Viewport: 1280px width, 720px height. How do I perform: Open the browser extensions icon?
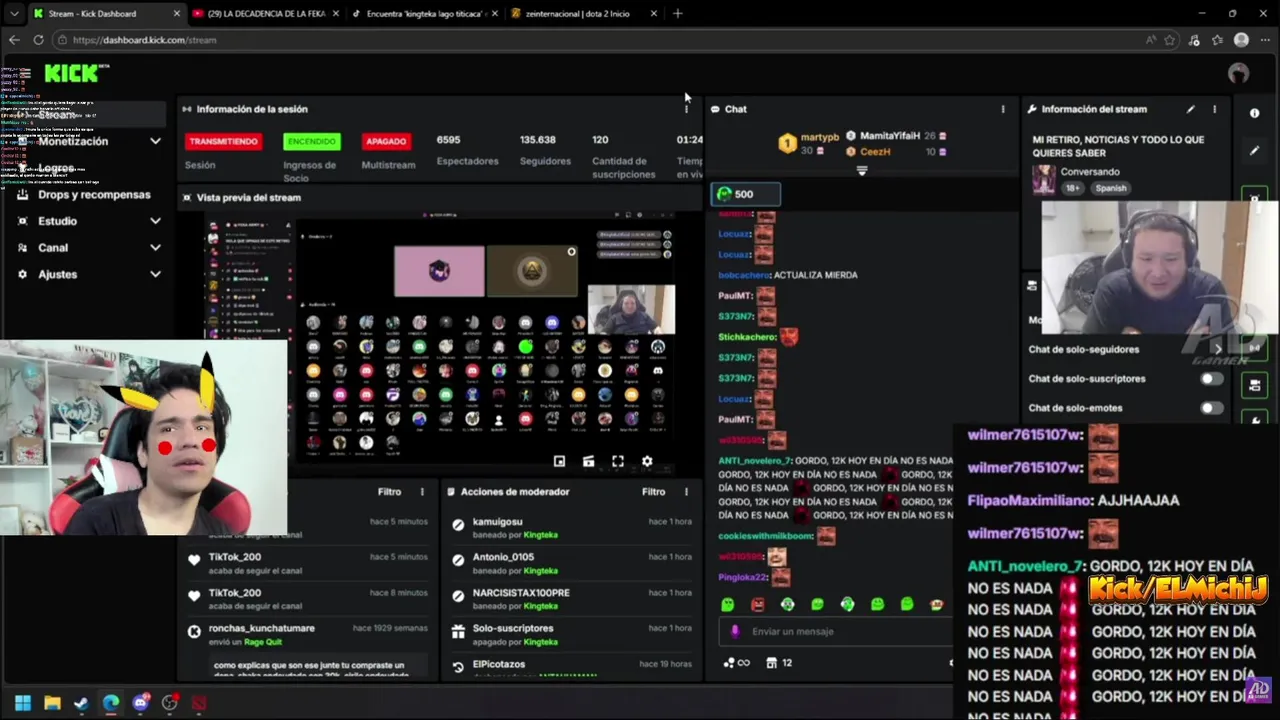point(1194,40)
